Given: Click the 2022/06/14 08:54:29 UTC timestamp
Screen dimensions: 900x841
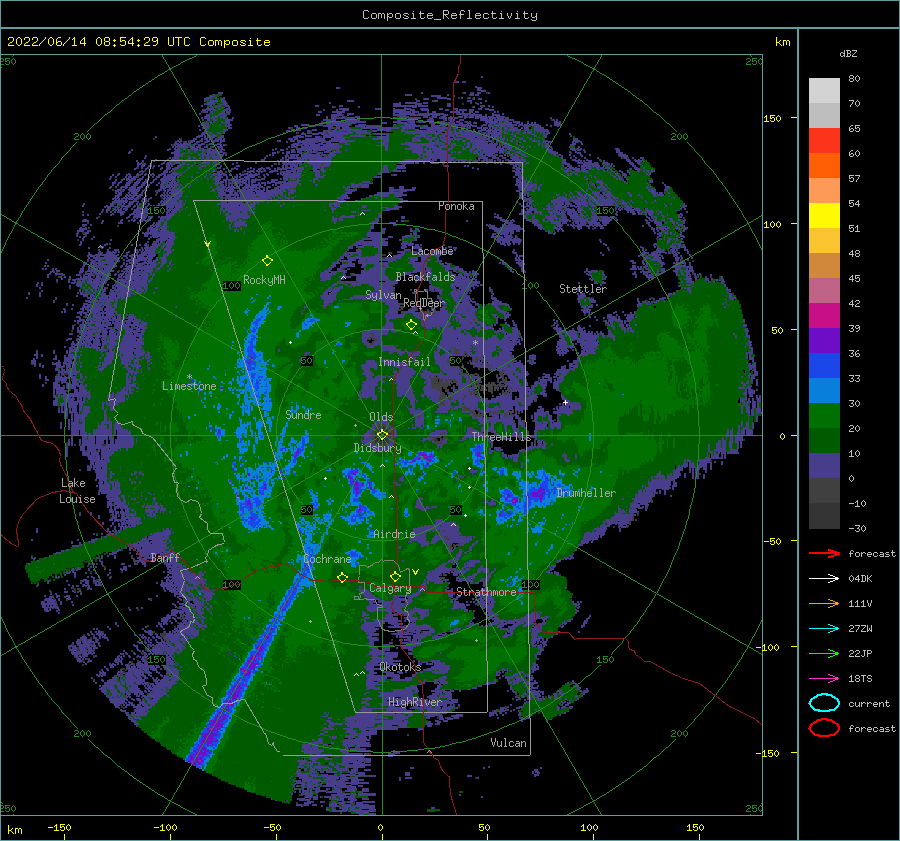Looking at the screenshot, I should (x=139, y=42).
